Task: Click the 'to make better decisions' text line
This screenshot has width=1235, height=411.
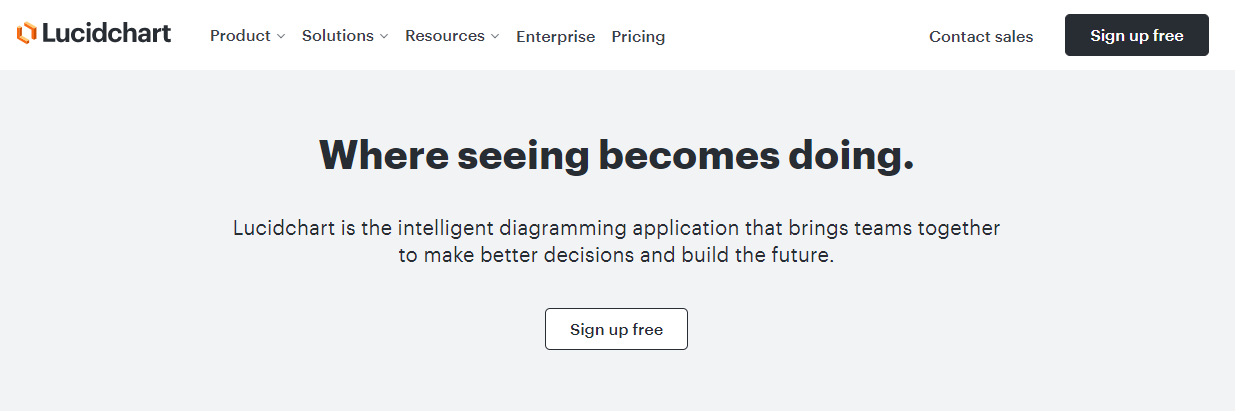Action: tap(616, 254)
